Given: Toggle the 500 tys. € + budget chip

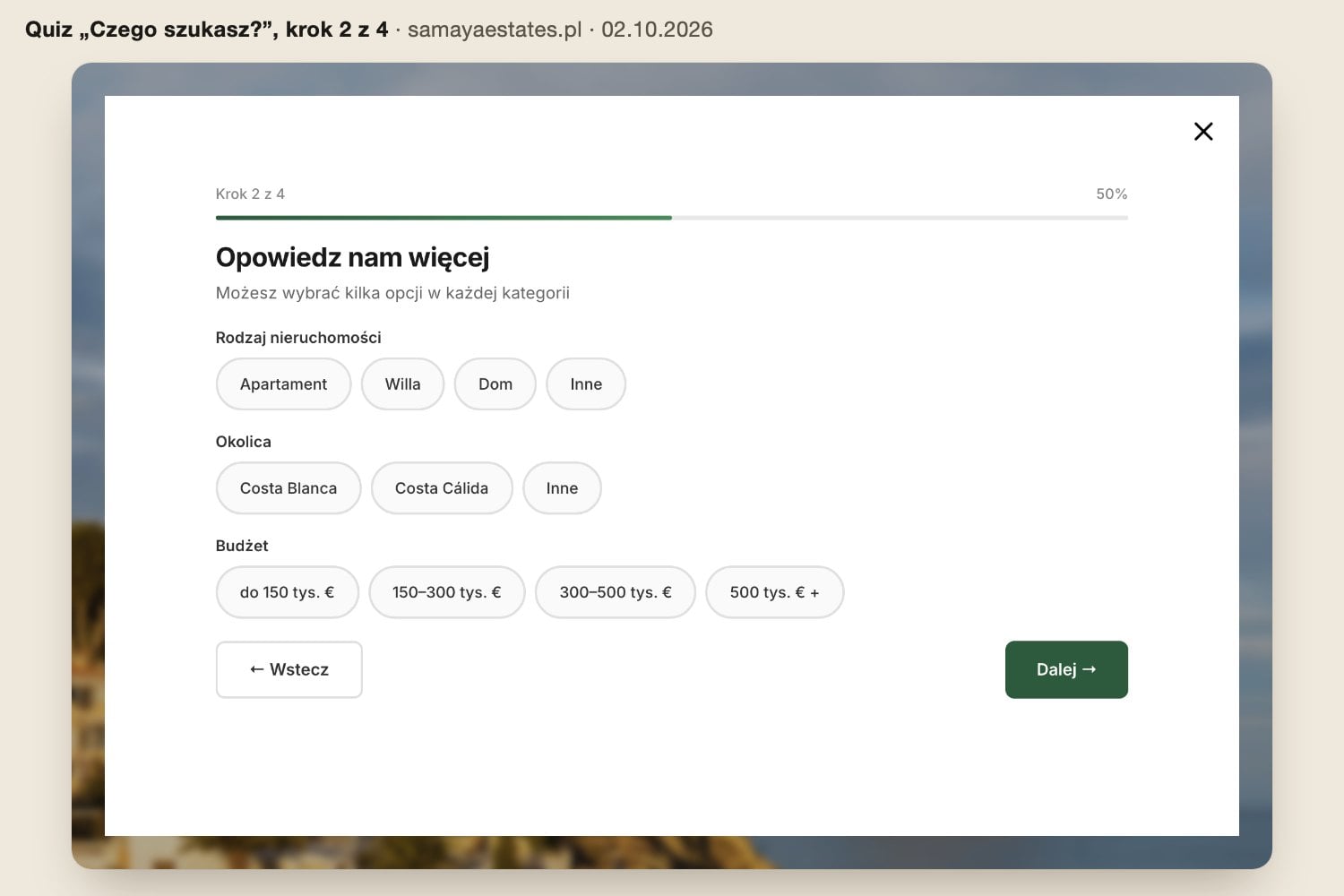Looking at the screenshot, I should point(775,592).
